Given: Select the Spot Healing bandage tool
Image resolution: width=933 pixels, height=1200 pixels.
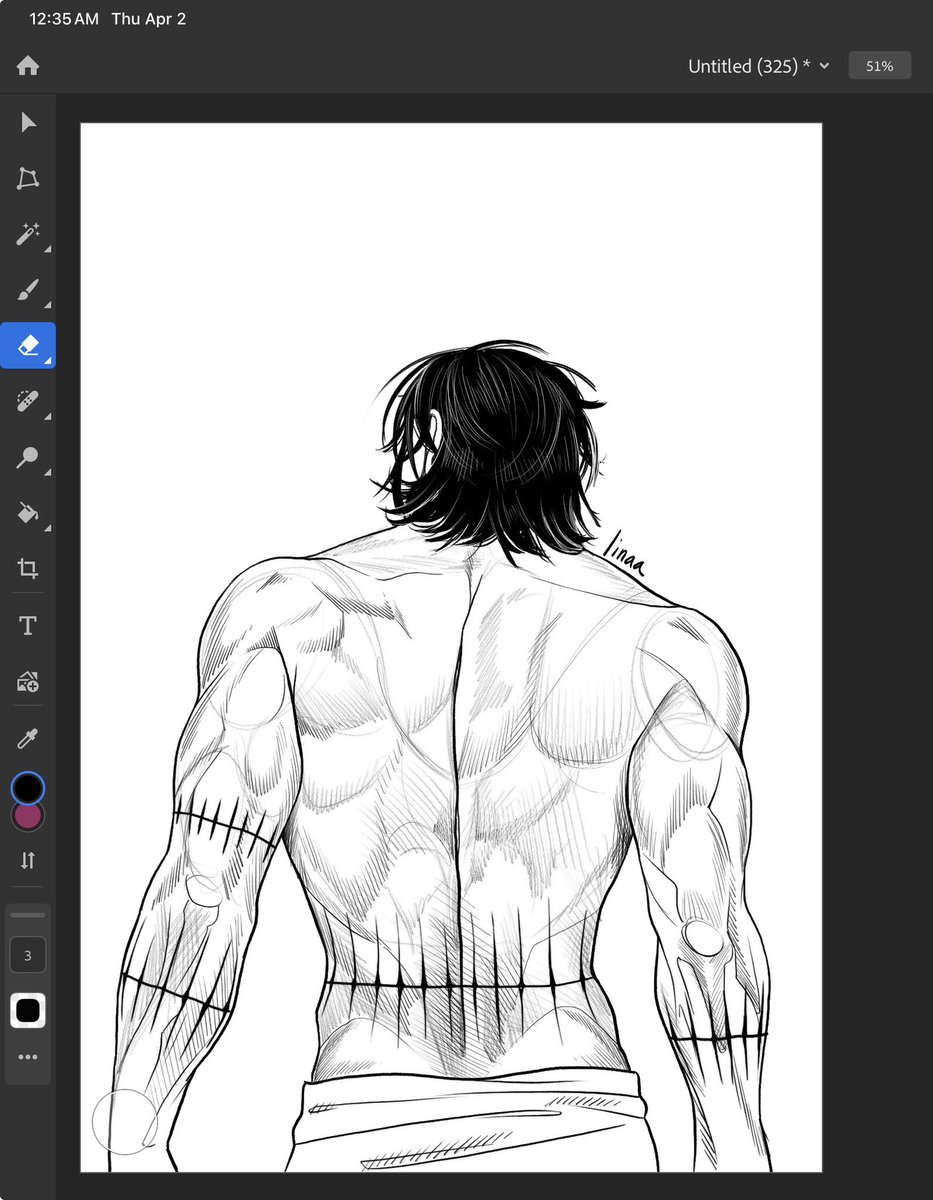Looking at the screenshot, I should coord(28,402).
